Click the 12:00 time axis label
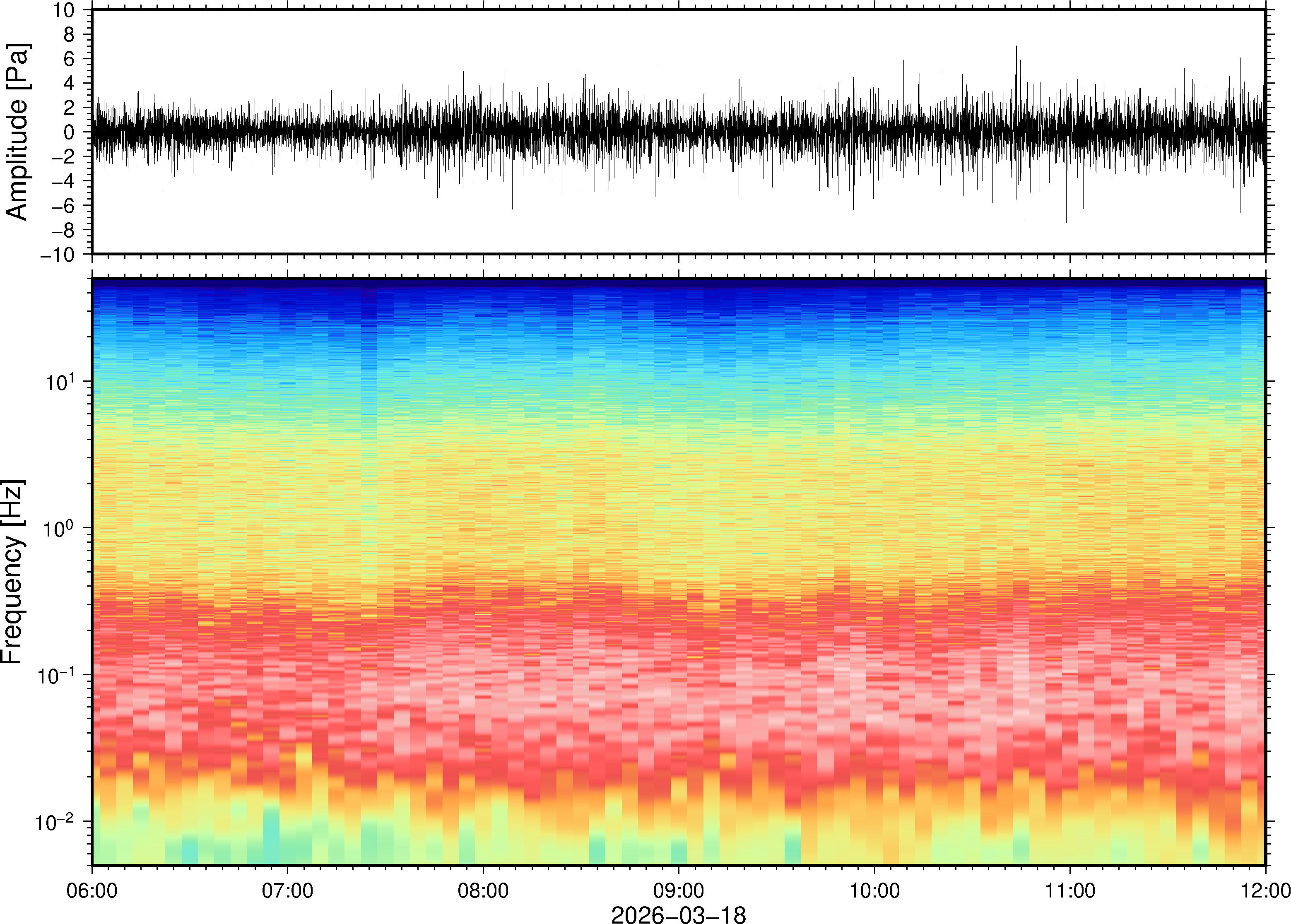 coord(1265,890)
